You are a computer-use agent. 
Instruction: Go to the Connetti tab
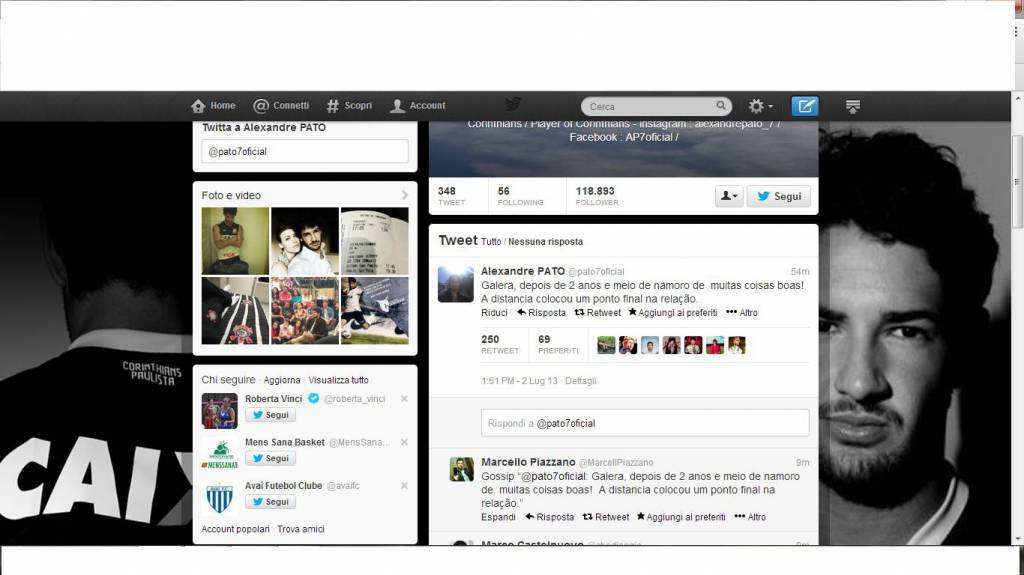tap(281, 106)
